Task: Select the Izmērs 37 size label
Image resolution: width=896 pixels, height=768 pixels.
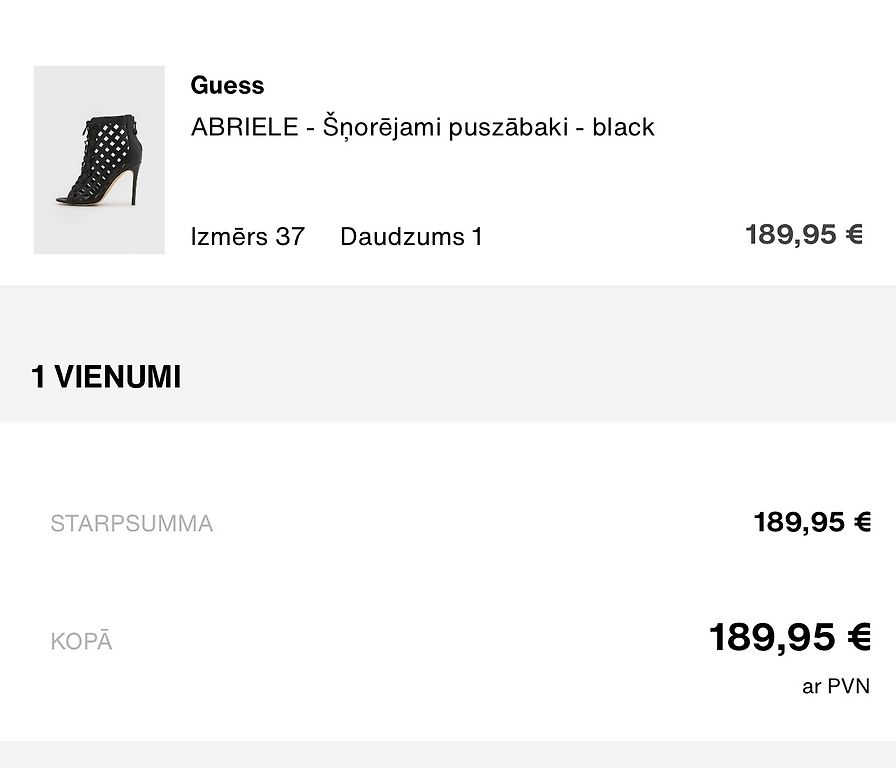Action: [x=247, y=237]
